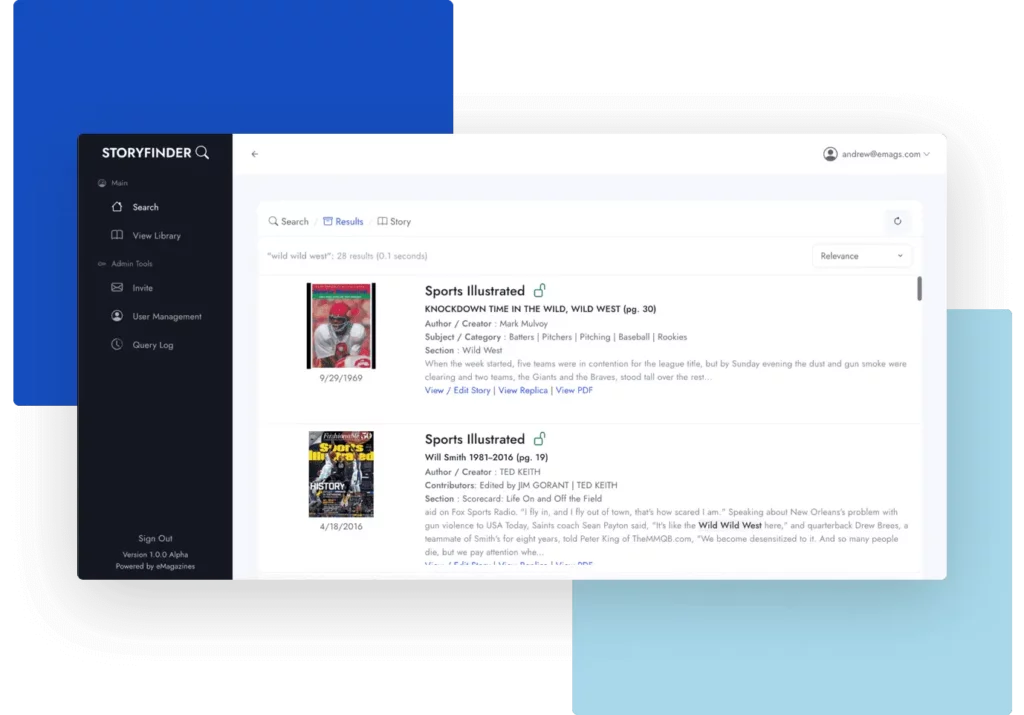Click the user avatar icon at top right
The image size is (1024, 715).
(830, 154)
